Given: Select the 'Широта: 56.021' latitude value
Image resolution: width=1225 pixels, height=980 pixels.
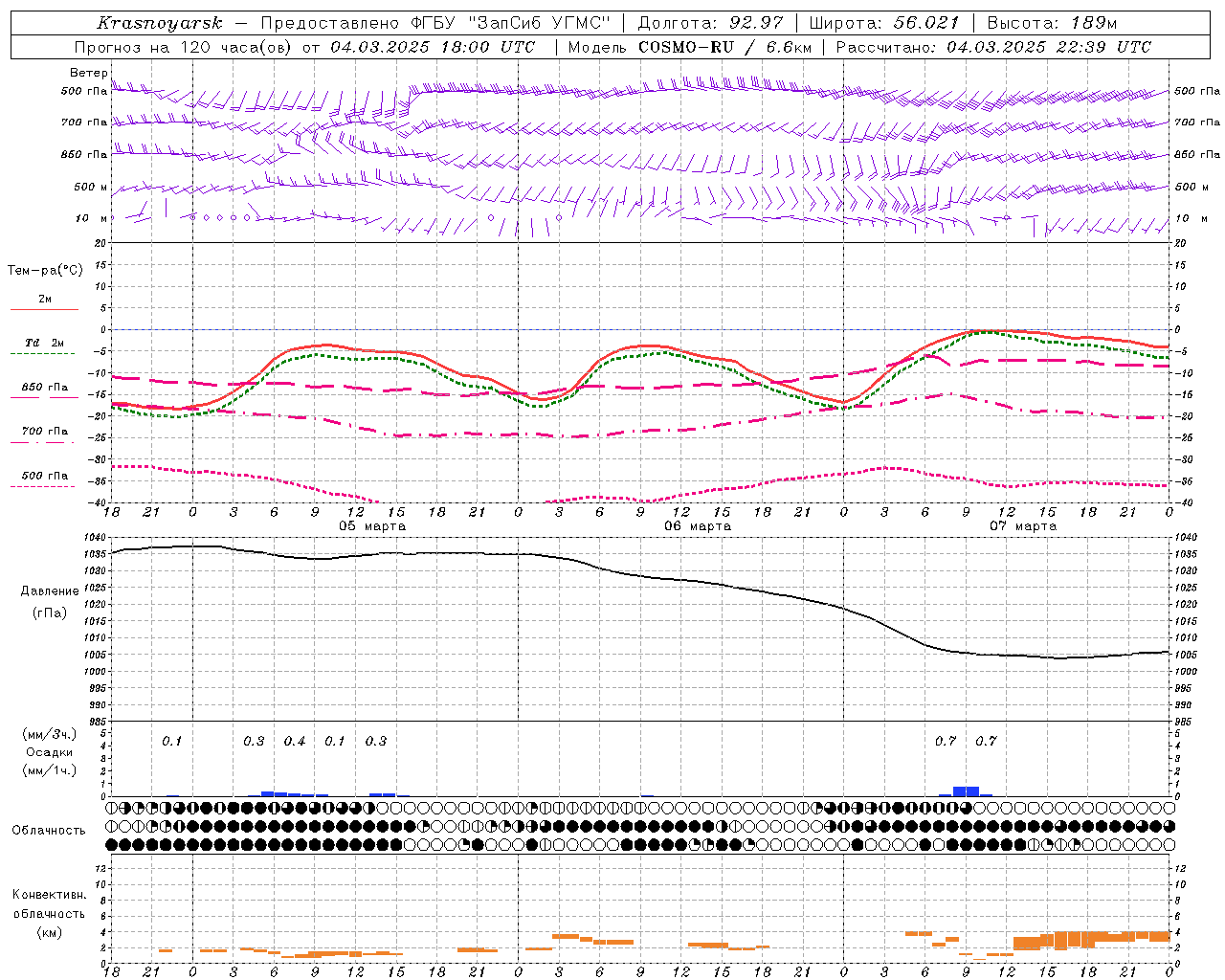Looking at the screenshot, I should click(x=883, y=23).
